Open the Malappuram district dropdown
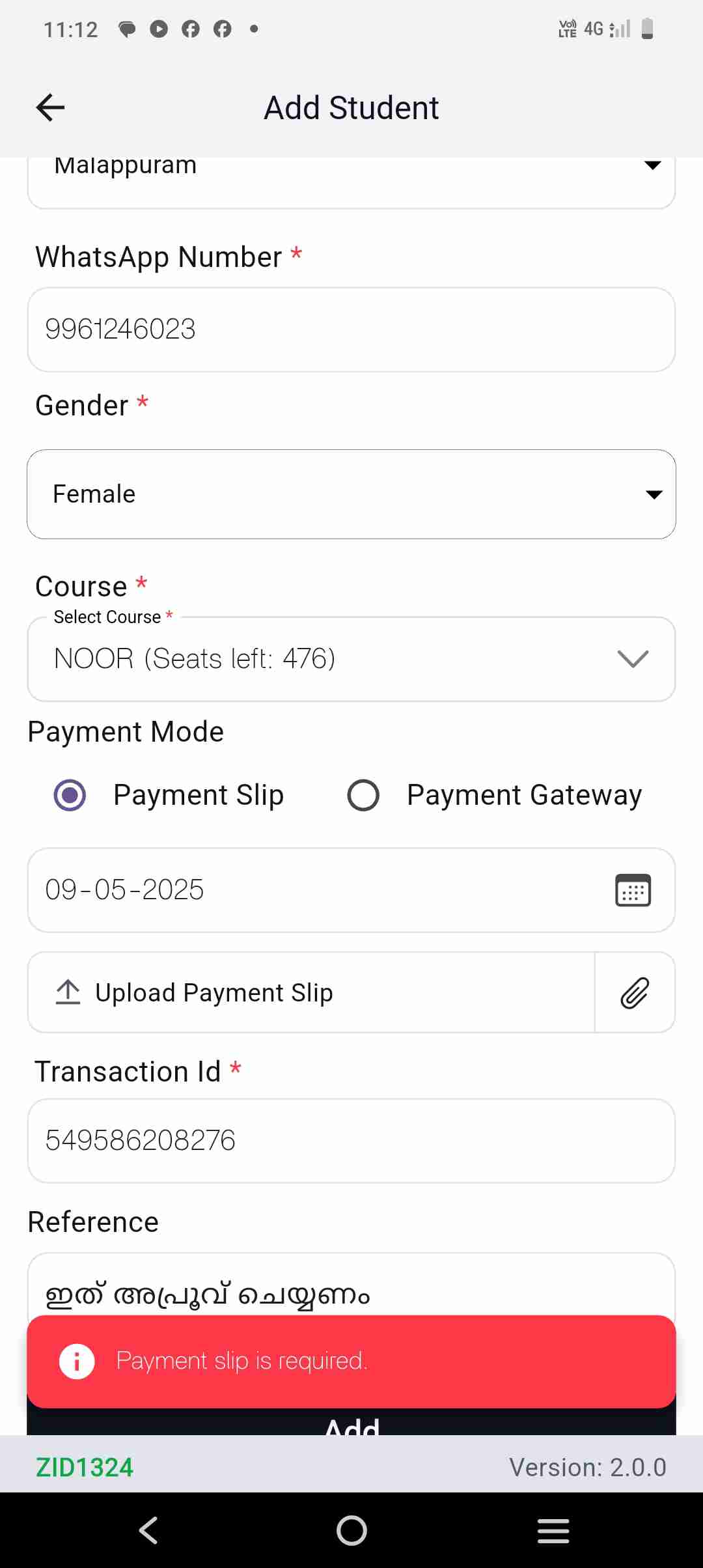This screenshot has width=703, height=1568. point(351,176)
